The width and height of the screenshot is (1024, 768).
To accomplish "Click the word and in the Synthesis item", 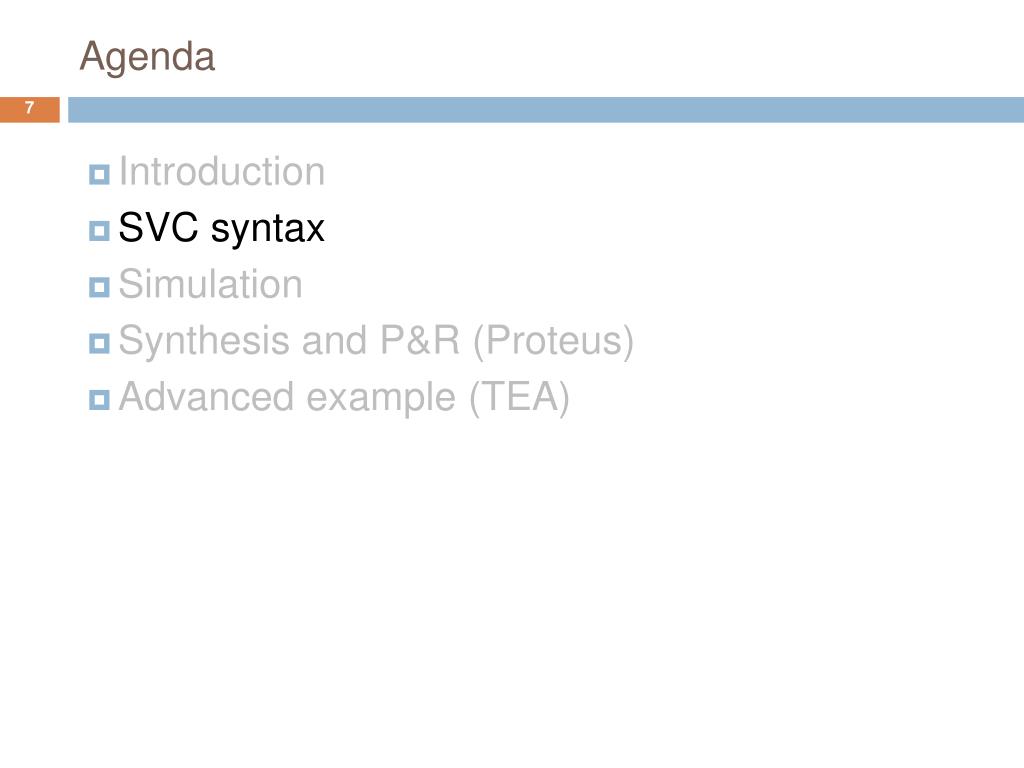I will click(334, 340).
